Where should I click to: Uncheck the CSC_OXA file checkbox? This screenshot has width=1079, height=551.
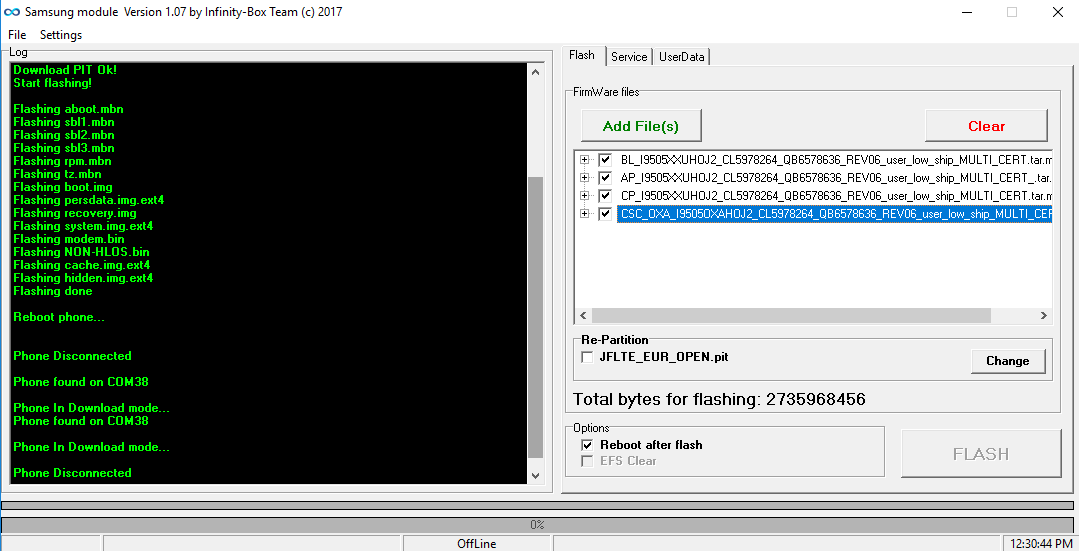[x=605, y=214]
